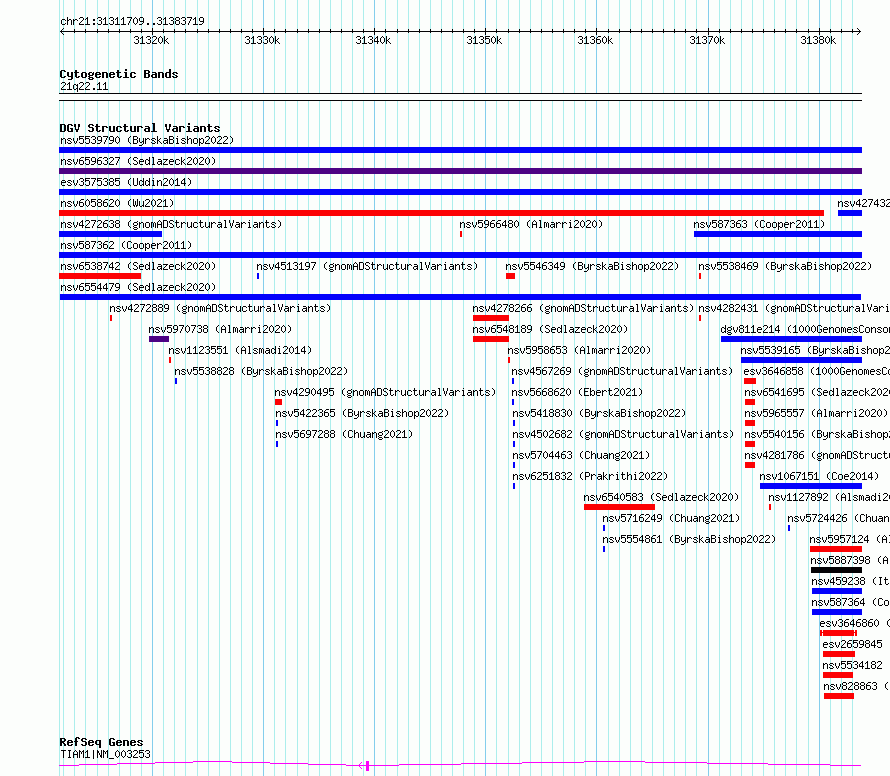Open the esv2659845 variant label
The width and height of the screenshot is (890, 776).
tap(853, 644)
